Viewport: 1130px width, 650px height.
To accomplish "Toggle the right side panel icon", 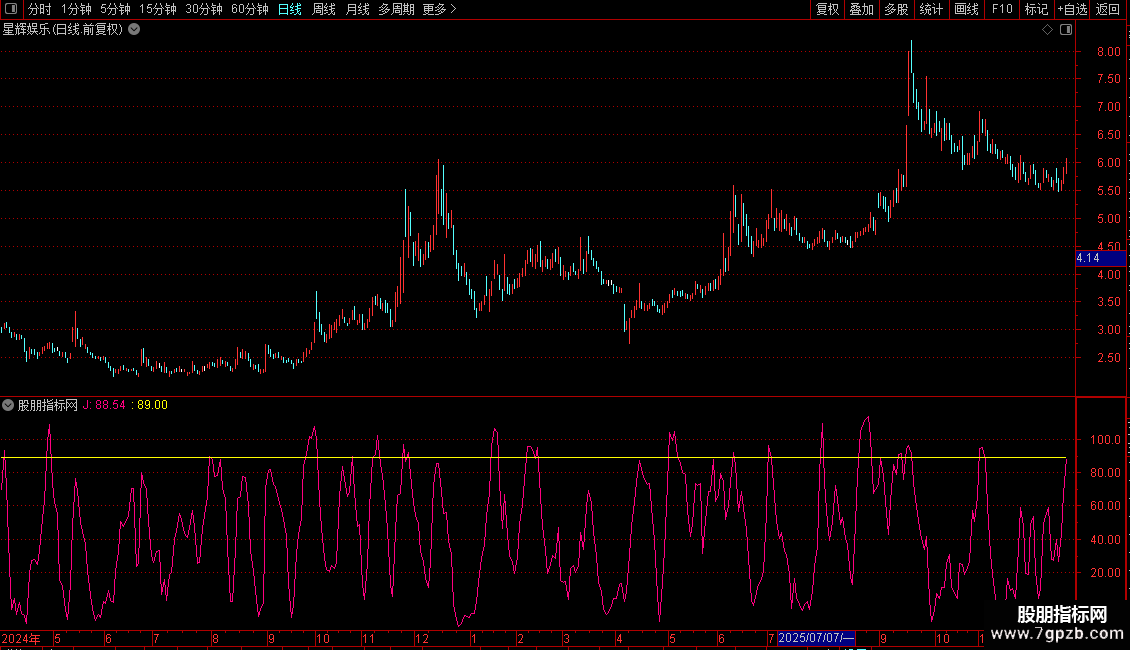I will 1066,30.
